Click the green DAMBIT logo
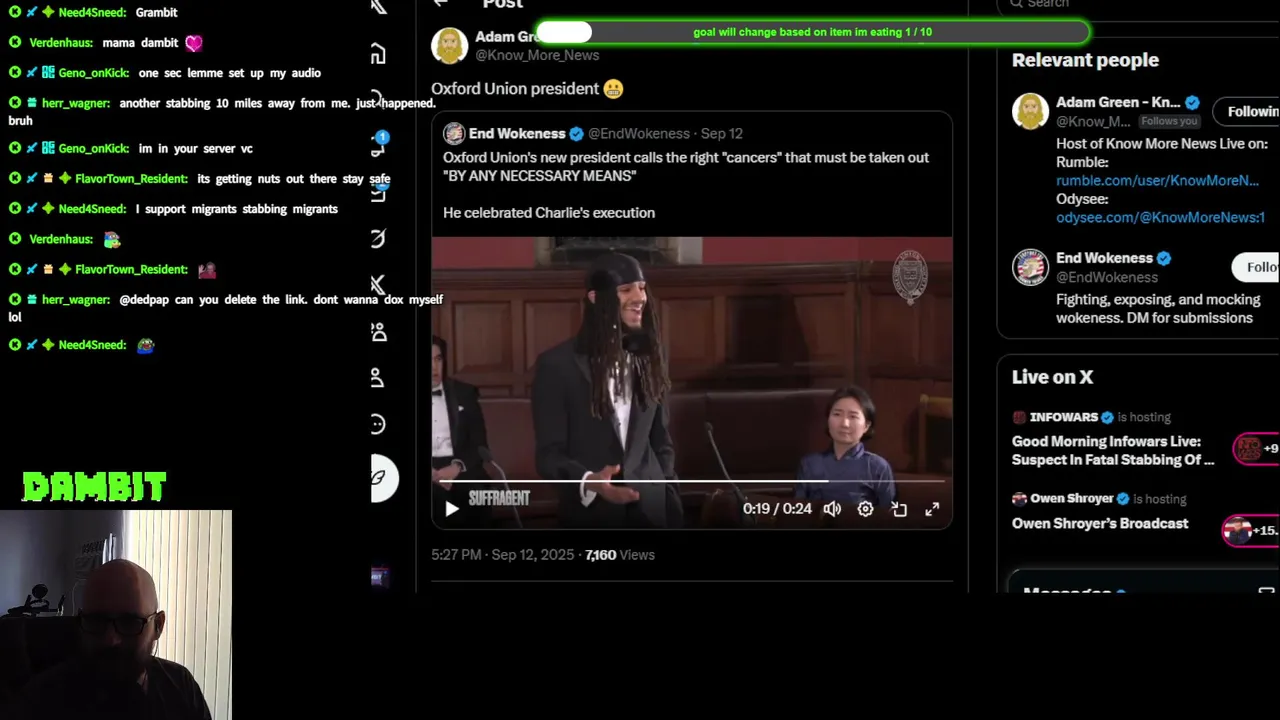This screenshot has height=720, width=1280. click(94, 487)
